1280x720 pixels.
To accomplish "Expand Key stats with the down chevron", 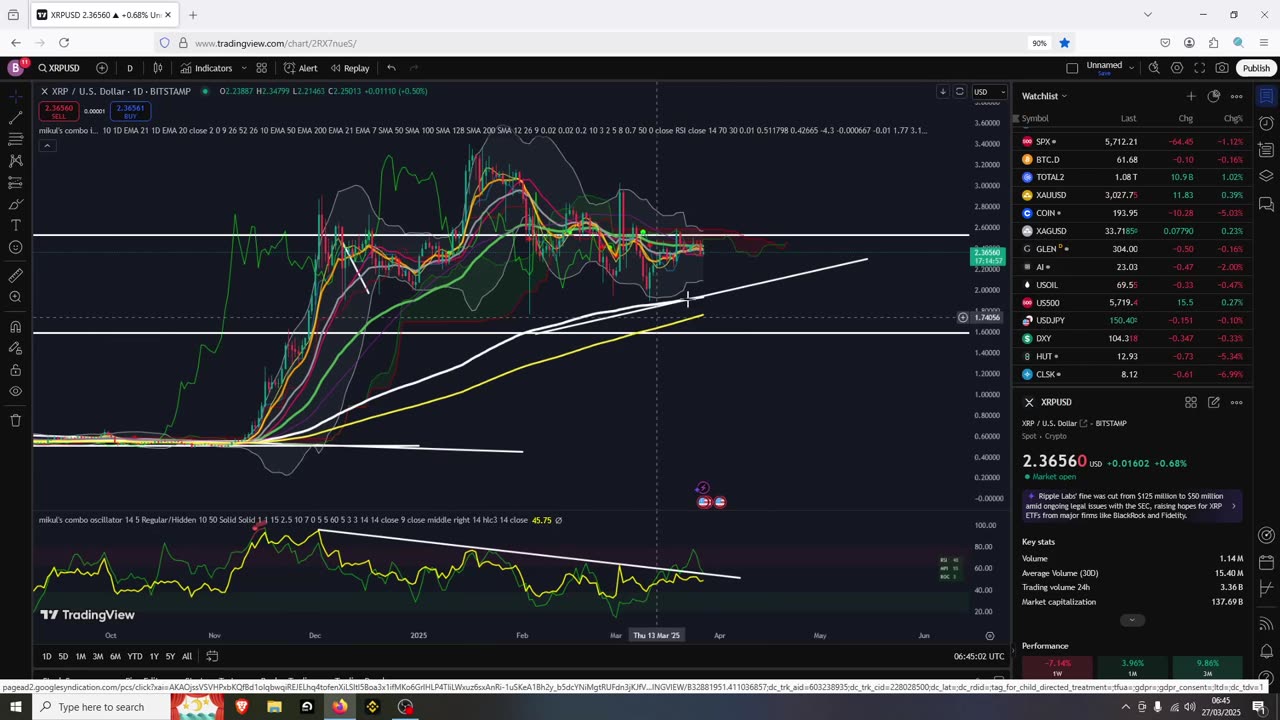I will click(x=1132, y=620).
